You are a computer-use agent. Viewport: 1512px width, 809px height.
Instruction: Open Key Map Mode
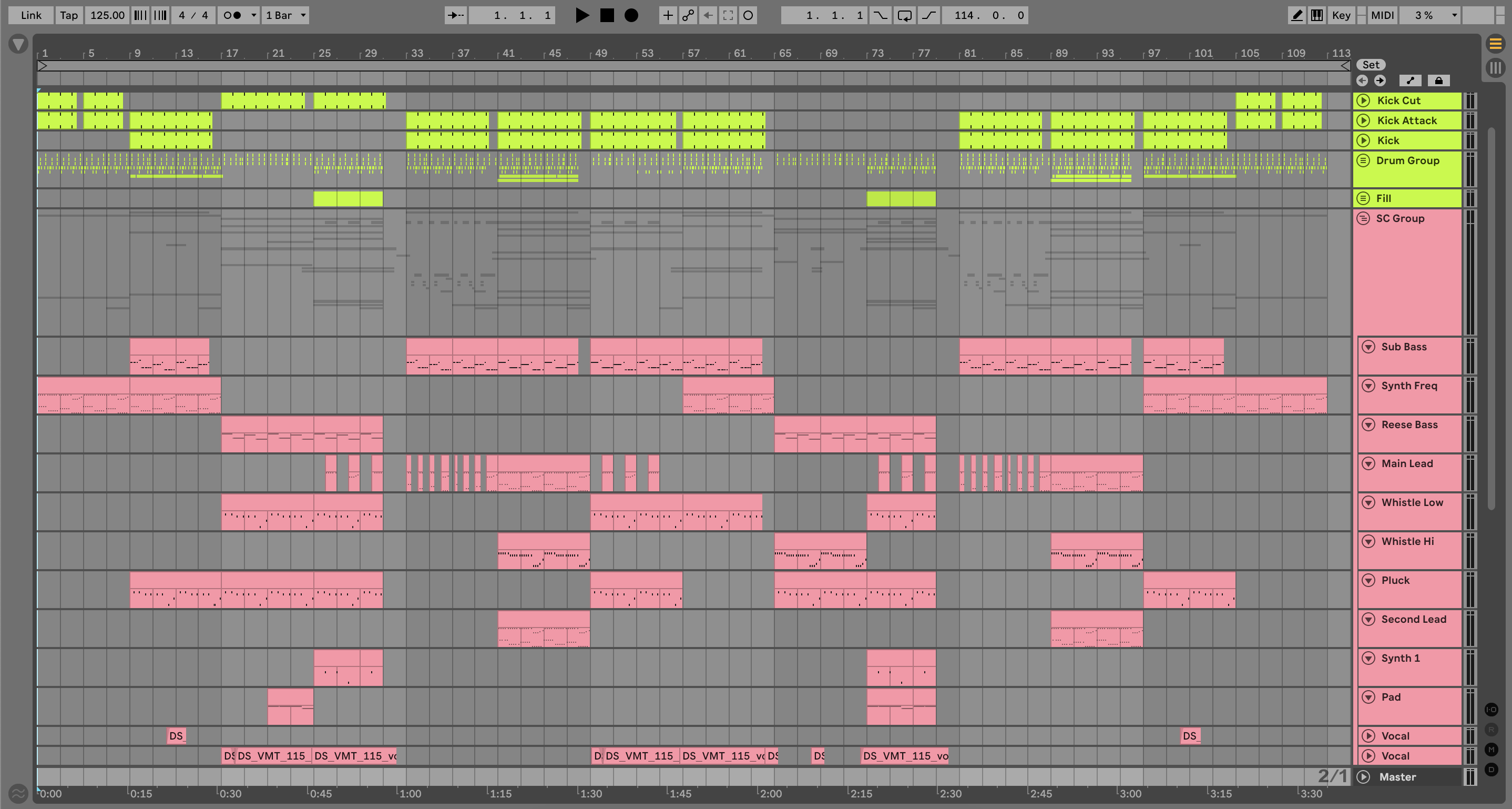tap(1341, 15)
